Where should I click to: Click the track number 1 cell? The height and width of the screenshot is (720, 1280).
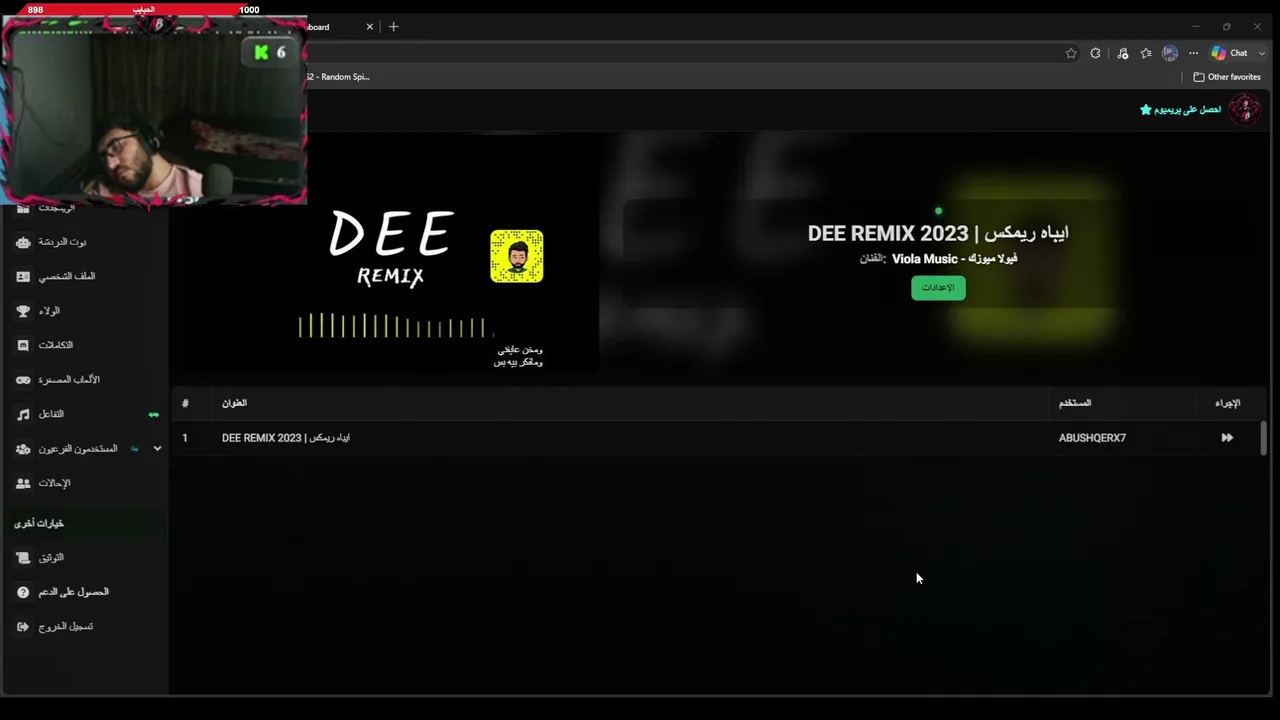tap(185, 438)
